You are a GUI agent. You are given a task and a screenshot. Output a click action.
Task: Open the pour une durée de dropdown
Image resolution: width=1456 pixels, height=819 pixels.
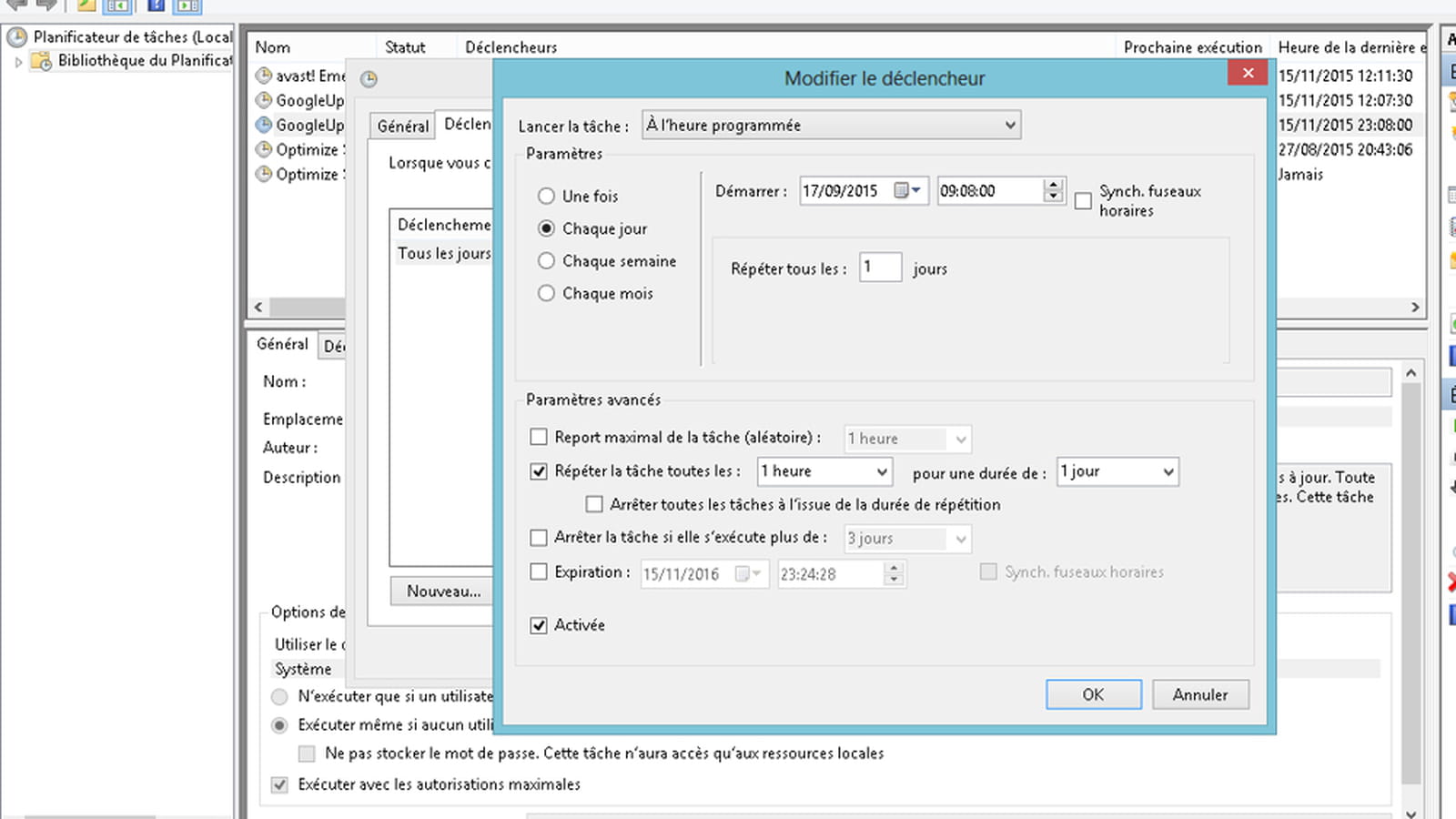(1117, 471)
